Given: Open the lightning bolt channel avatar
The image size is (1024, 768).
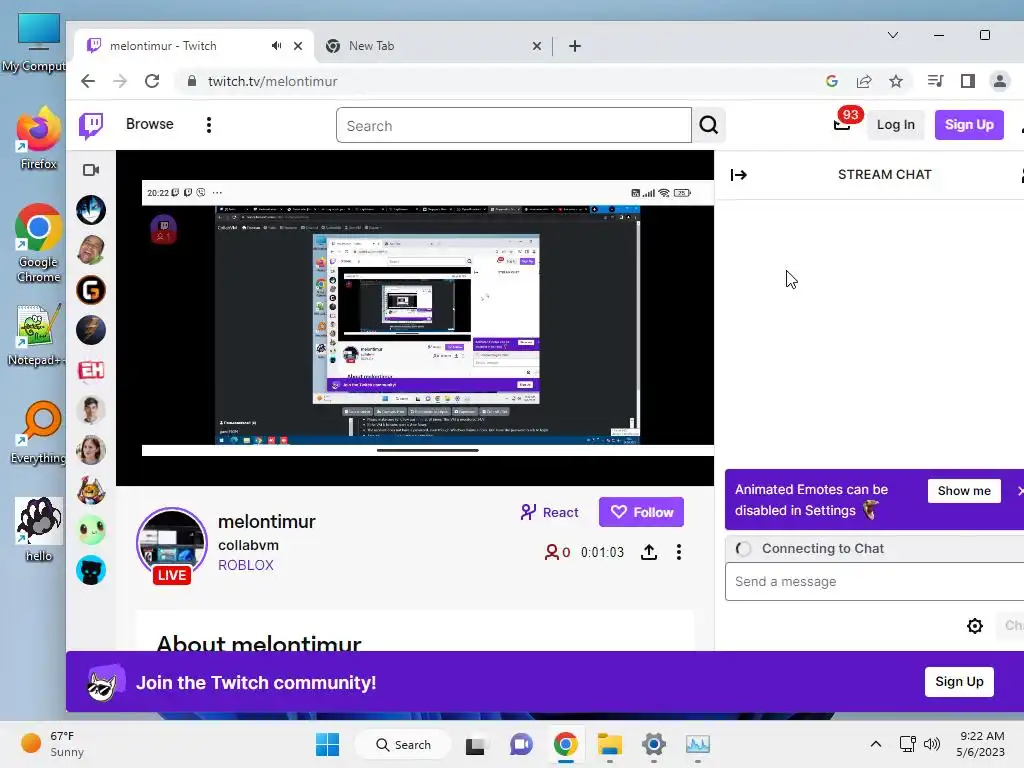Looking at the screenshot, I should [x=91, y=330].
